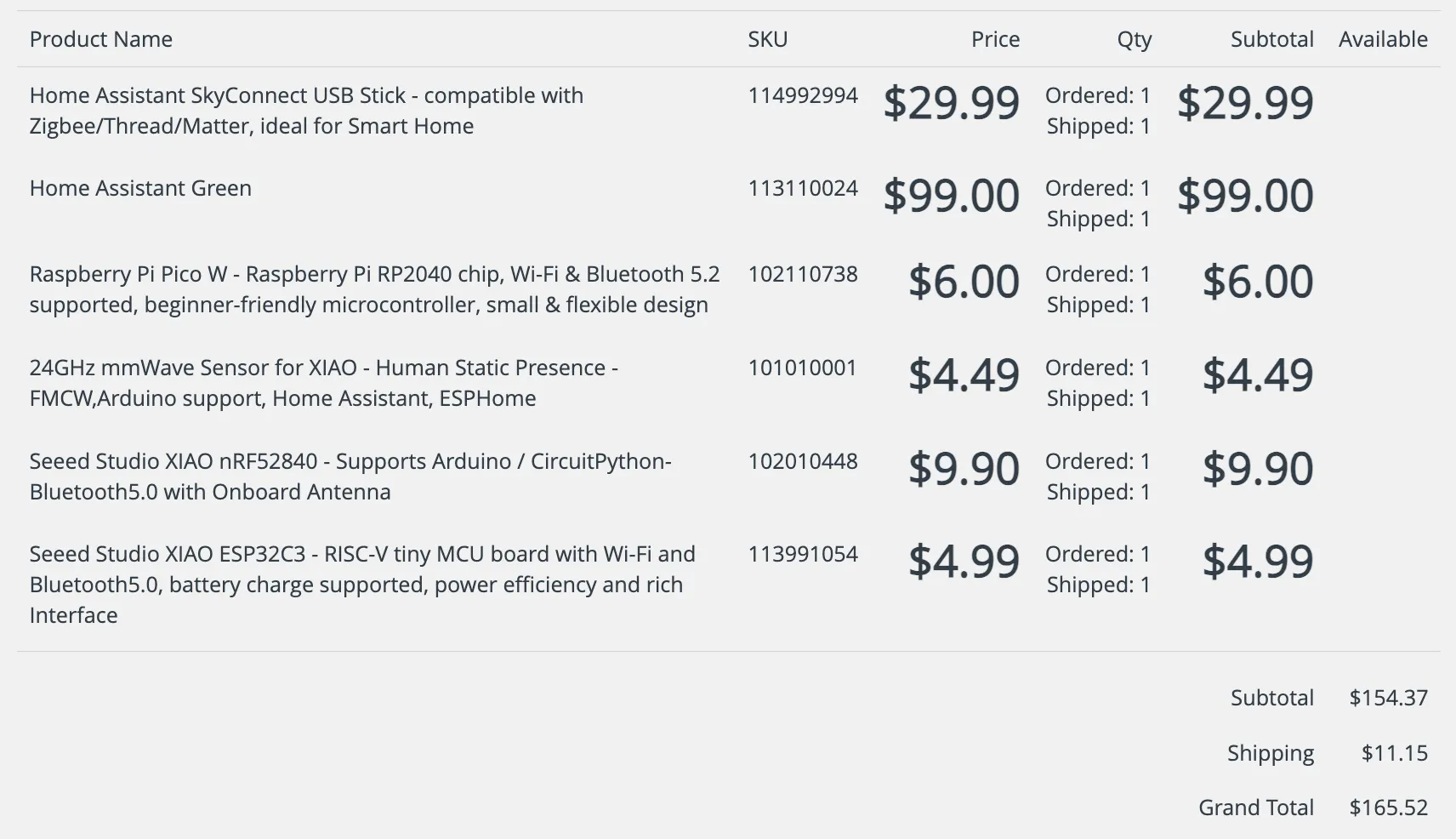Click the Available column header
The image size is (1456, 839).
1383,39
